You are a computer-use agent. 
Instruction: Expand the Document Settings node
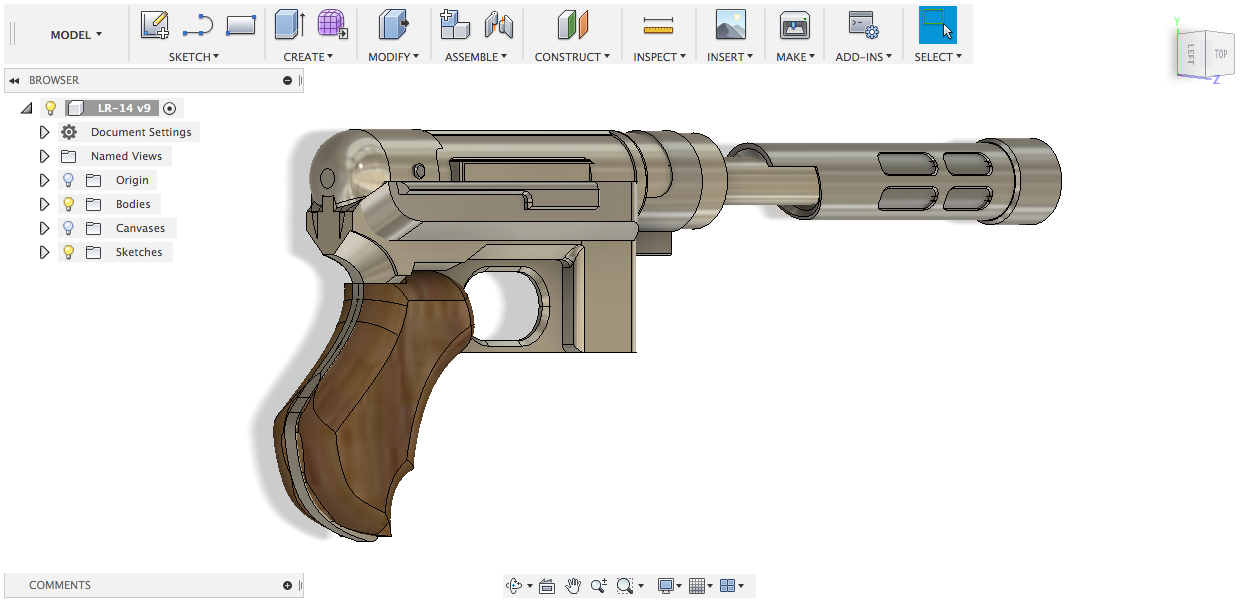tap(44, 132)
